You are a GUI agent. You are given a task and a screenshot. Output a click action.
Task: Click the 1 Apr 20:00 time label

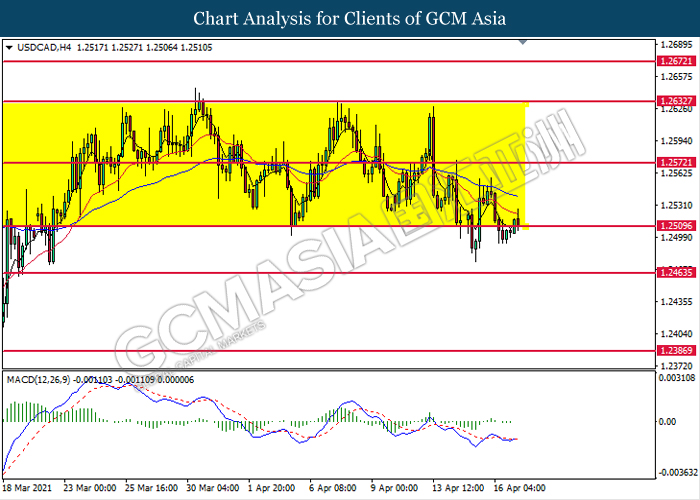pos(271,488)
